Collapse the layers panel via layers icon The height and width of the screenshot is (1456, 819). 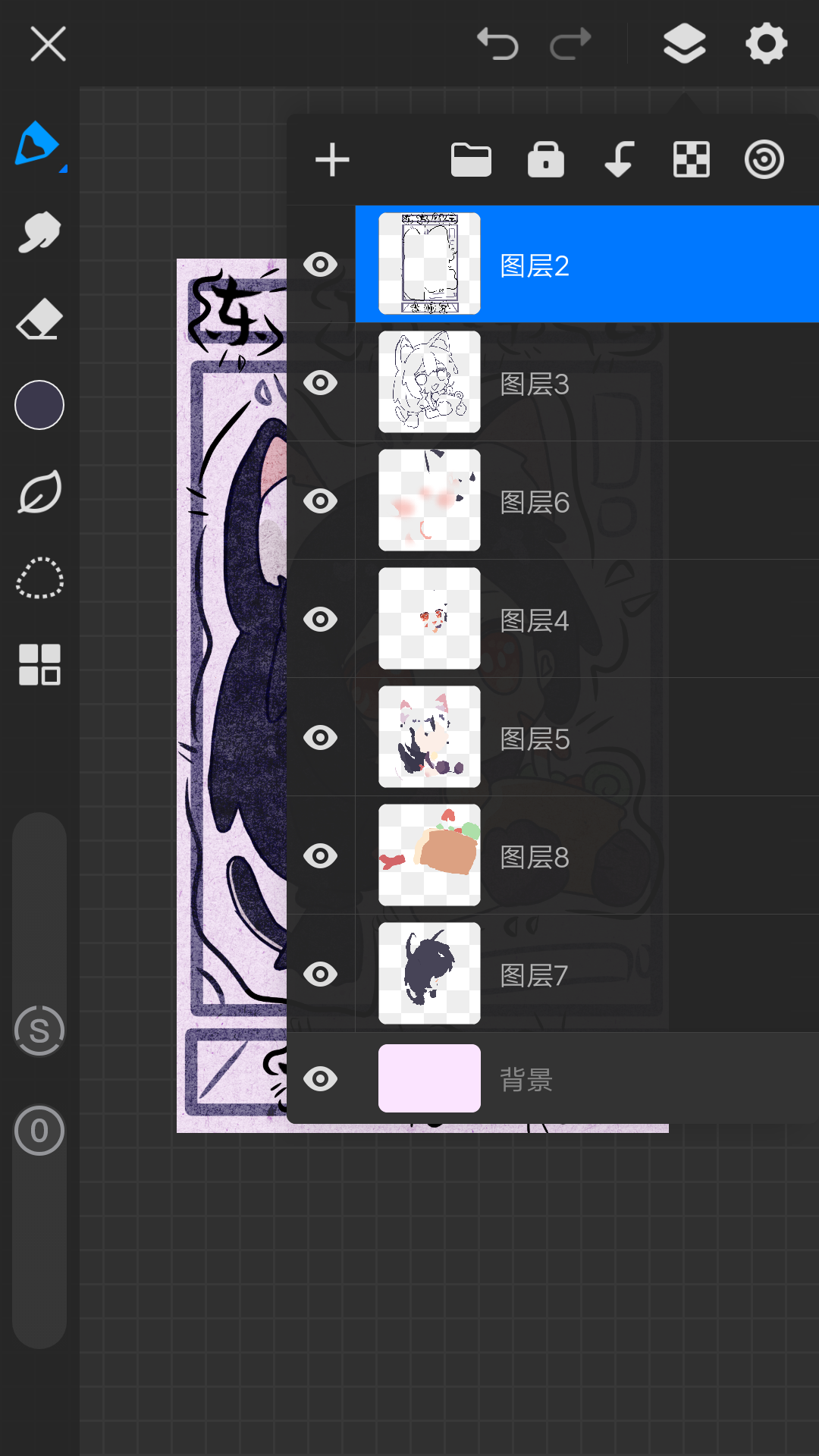click(x=684, y=44)
